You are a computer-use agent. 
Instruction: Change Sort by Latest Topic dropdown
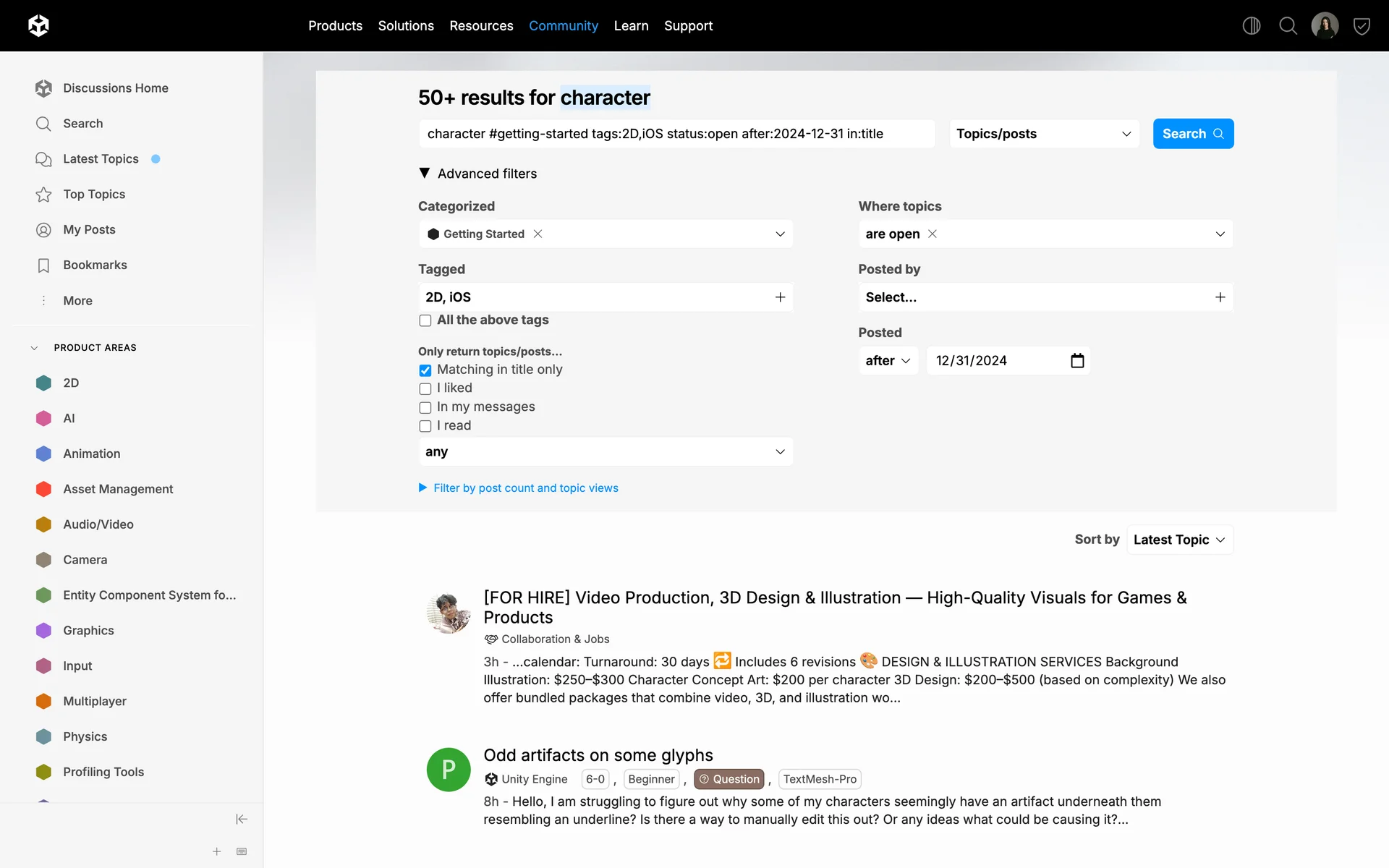pos(1179,540)
